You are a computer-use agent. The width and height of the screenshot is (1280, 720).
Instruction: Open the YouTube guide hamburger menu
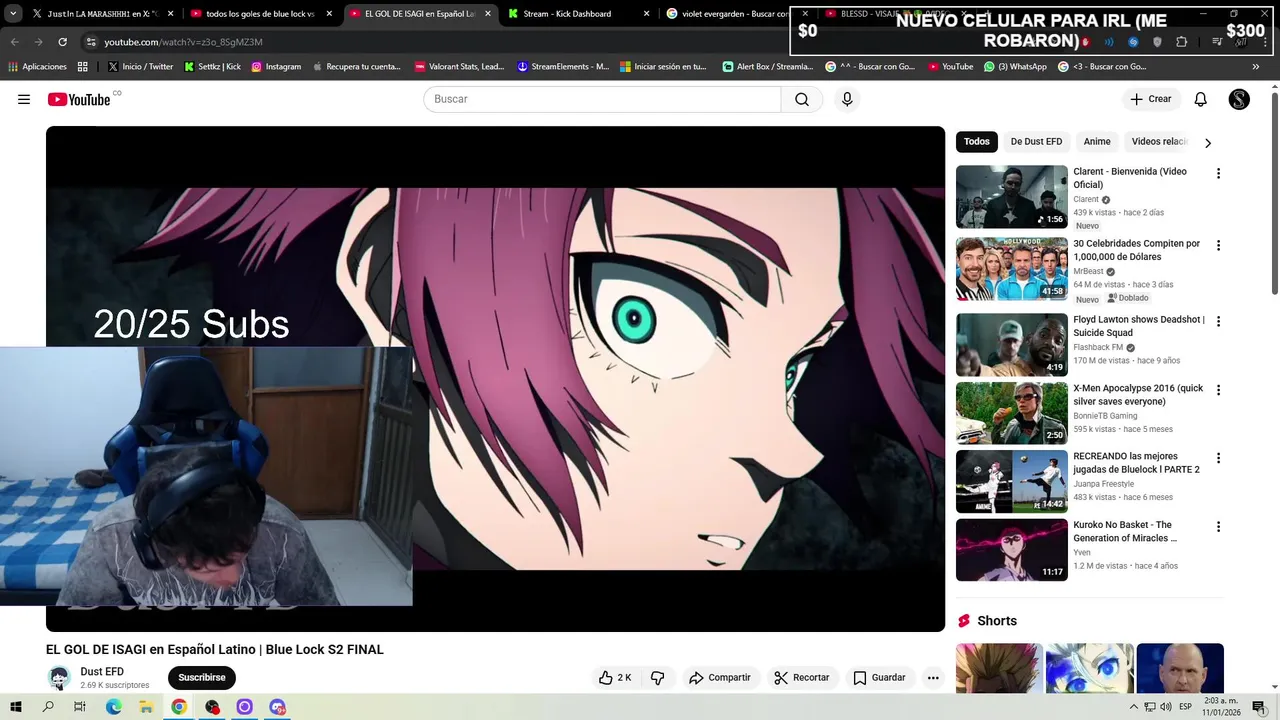tap(24, 99)
